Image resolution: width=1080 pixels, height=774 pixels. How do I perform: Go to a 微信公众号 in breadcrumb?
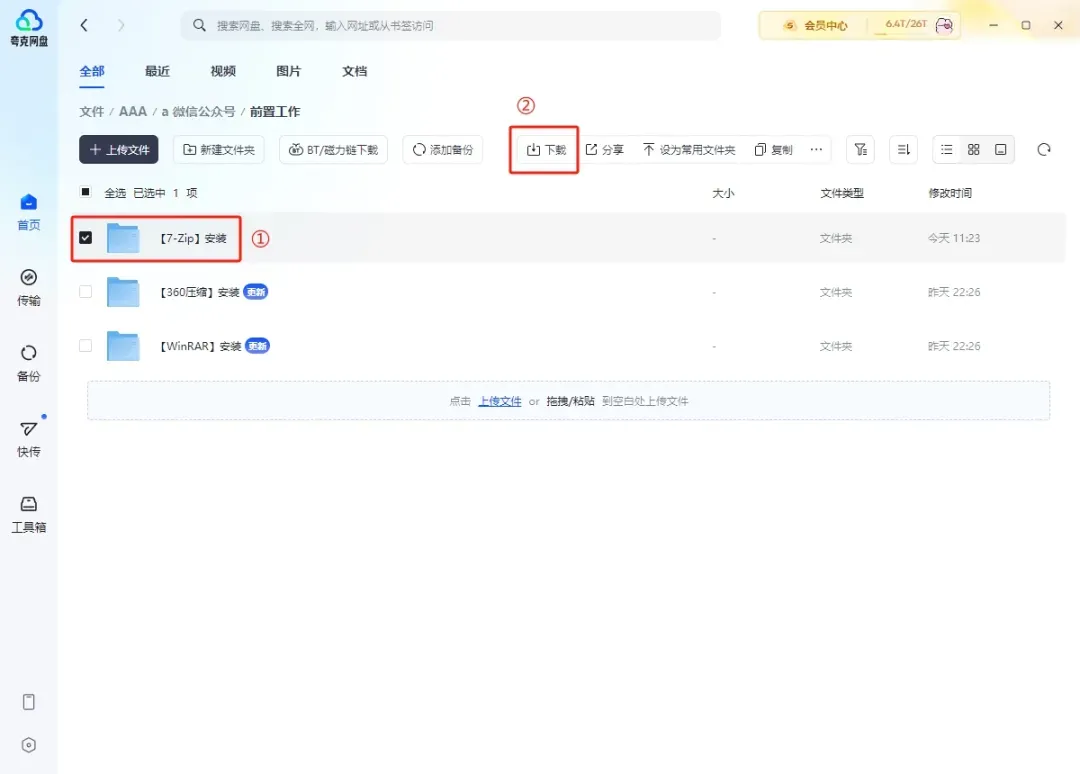(x=198, y=112)
